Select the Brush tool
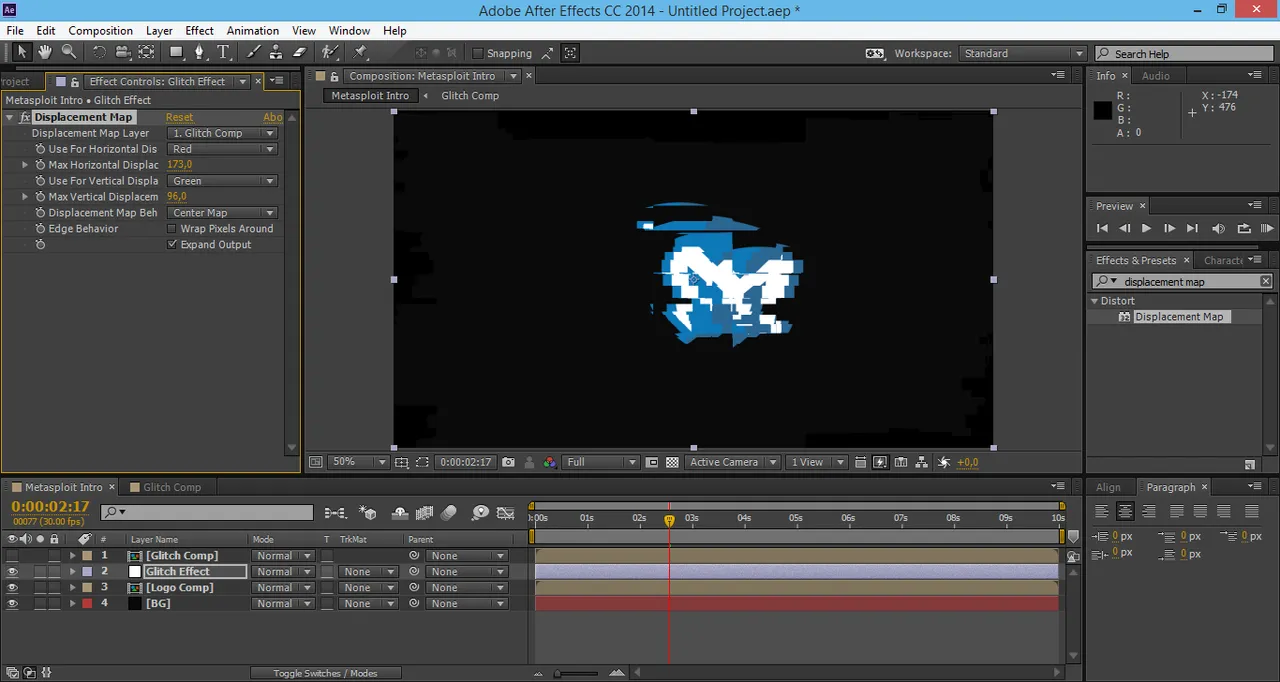Screen dimensions: 1280x682 (x=254, y=52)
